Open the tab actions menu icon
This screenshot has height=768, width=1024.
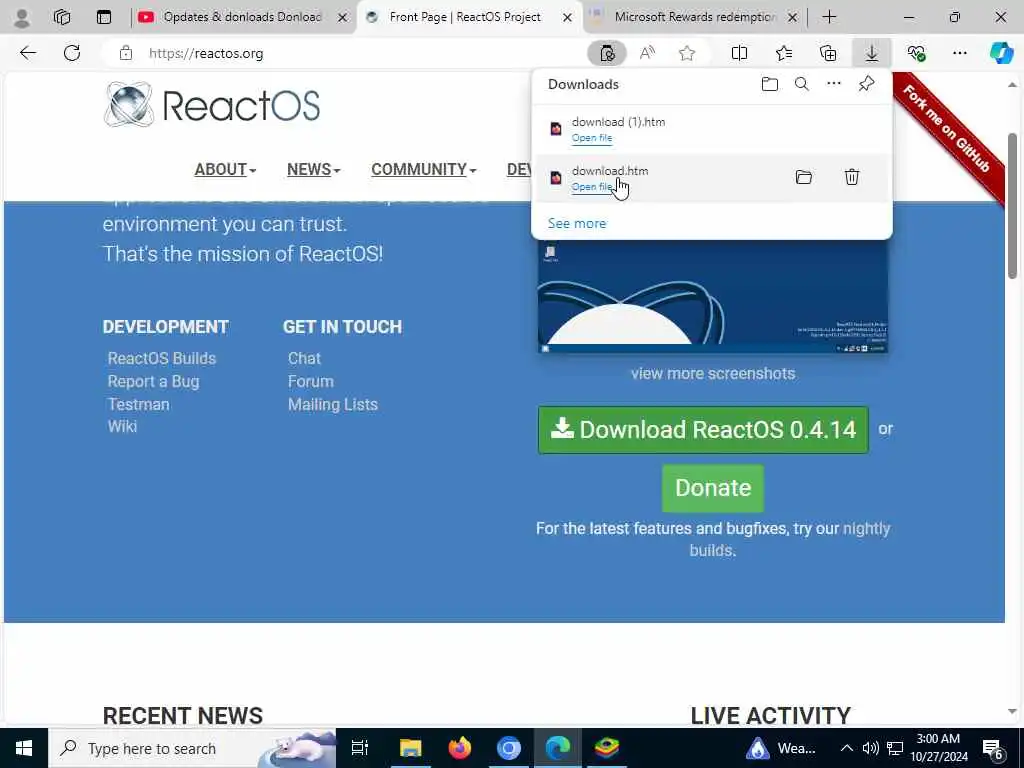coord(104,18)
